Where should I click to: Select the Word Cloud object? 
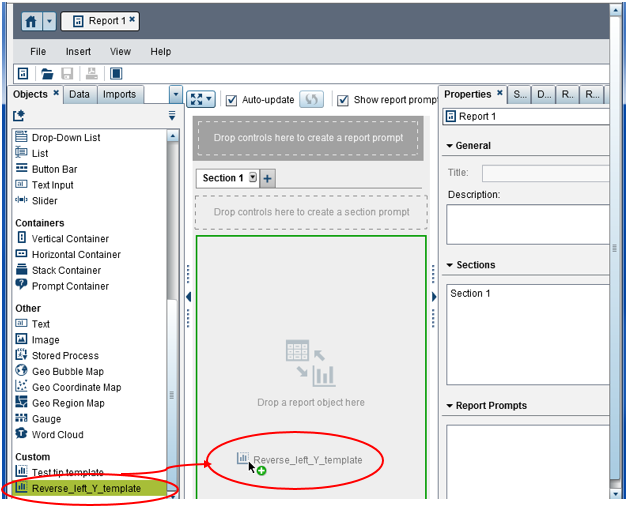[58, 435]
